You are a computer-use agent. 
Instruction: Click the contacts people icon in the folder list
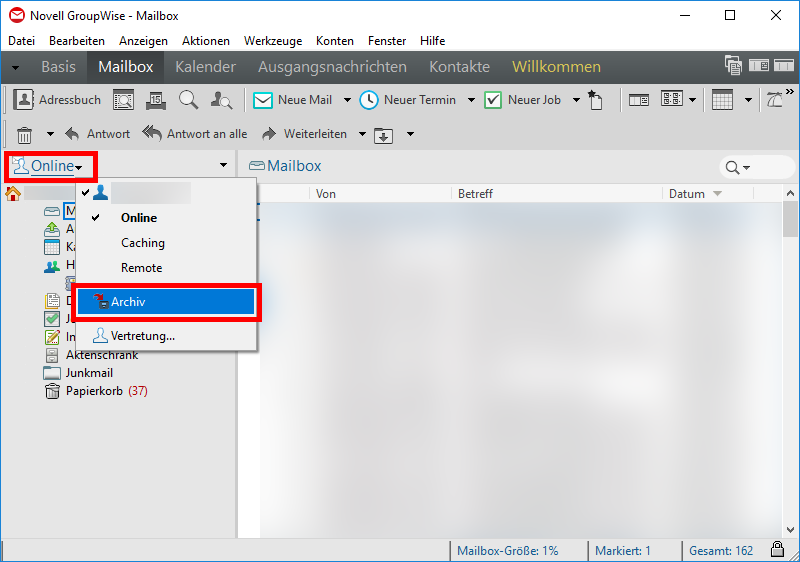52,266
